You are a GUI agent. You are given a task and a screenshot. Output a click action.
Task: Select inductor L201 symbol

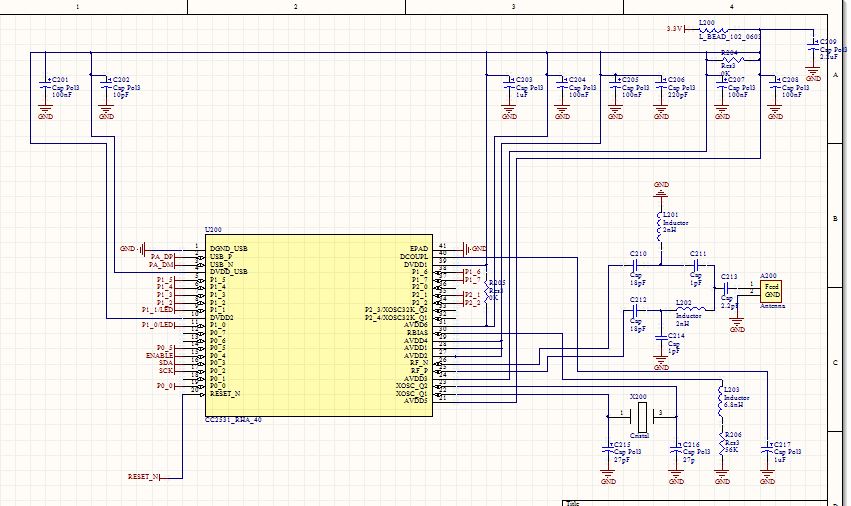[x=661, y=226]
